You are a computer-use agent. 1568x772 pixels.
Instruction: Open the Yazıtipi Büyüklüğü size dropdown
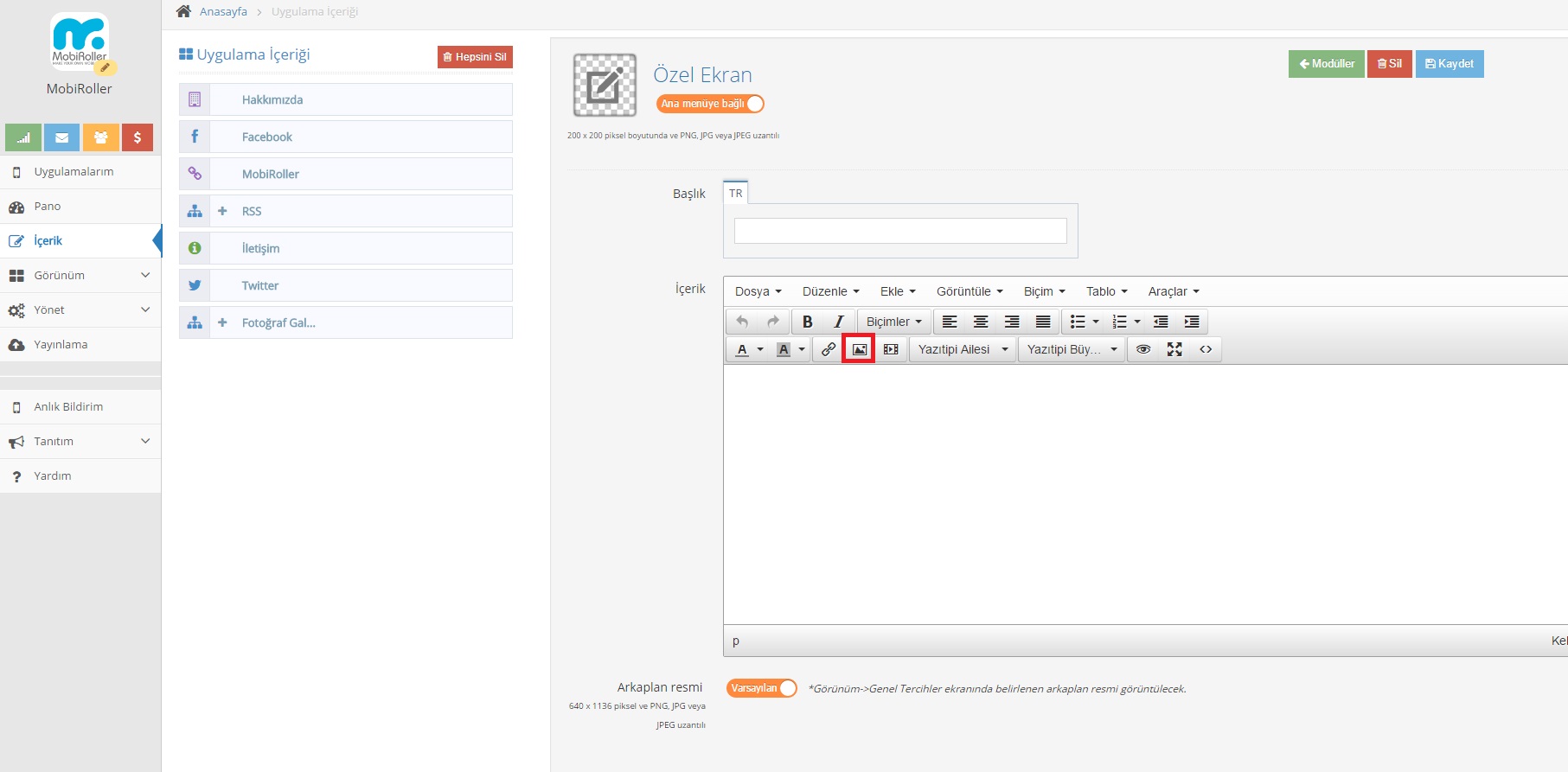pos(1072,349)
